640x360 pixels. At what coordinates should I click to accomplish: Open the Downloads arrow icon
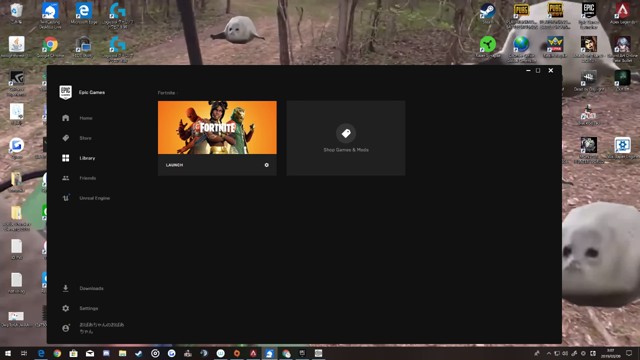tap(66, 288)
